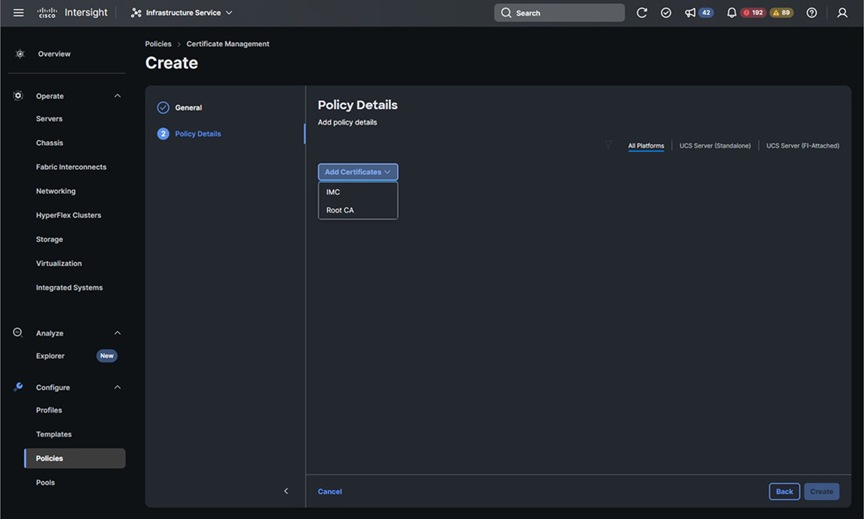The image size is (864, 519).
Task: Open Templates in sidebar
Action: tap(54, 435)
